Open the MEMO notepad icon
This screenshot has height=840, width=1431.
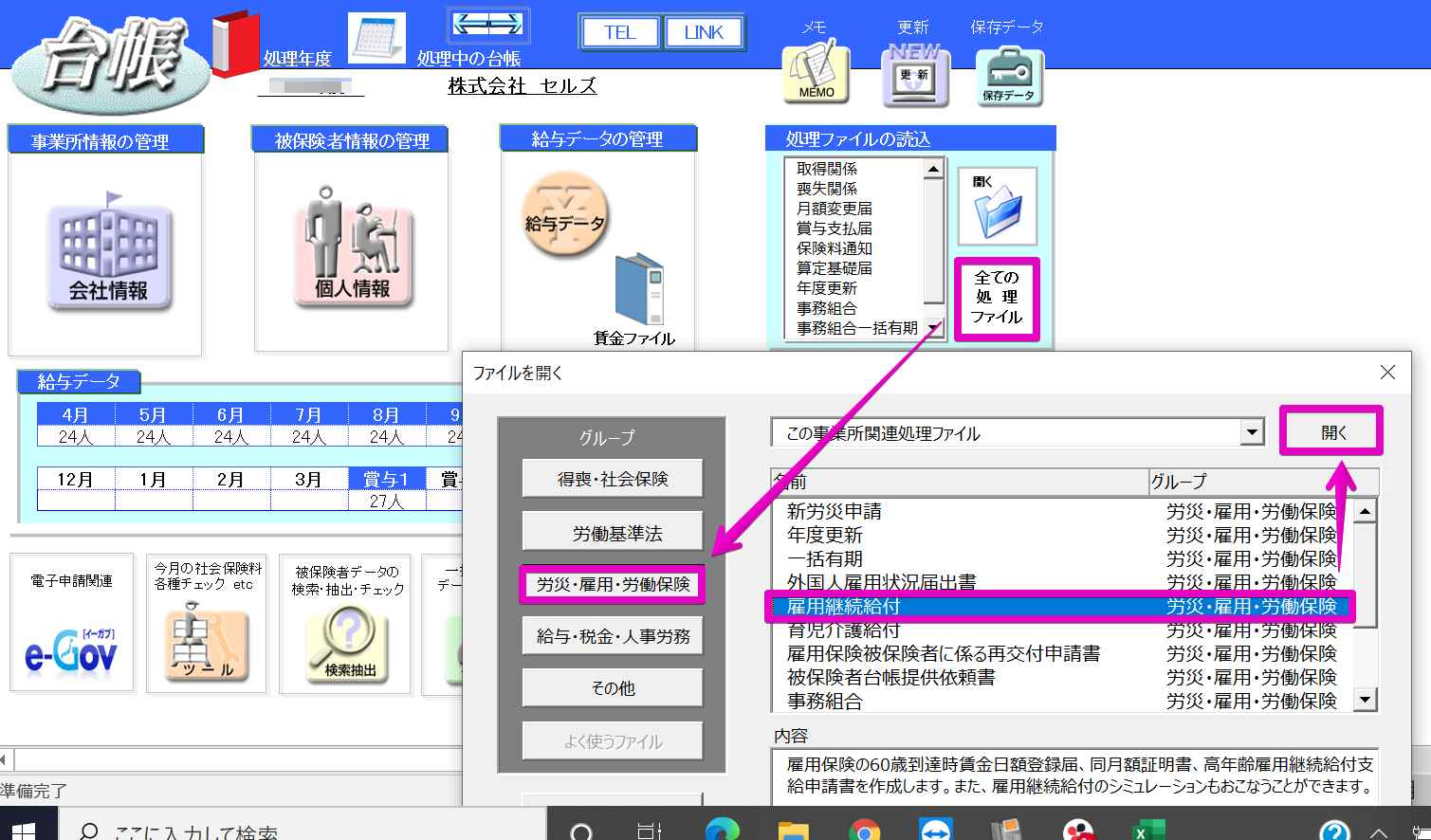[x=816, y=72]
